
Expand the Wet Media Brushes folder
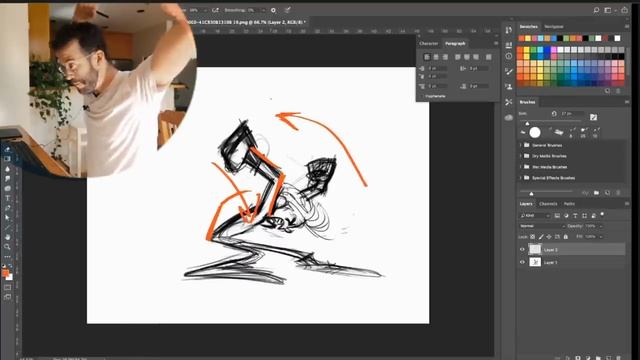point(521,167)
